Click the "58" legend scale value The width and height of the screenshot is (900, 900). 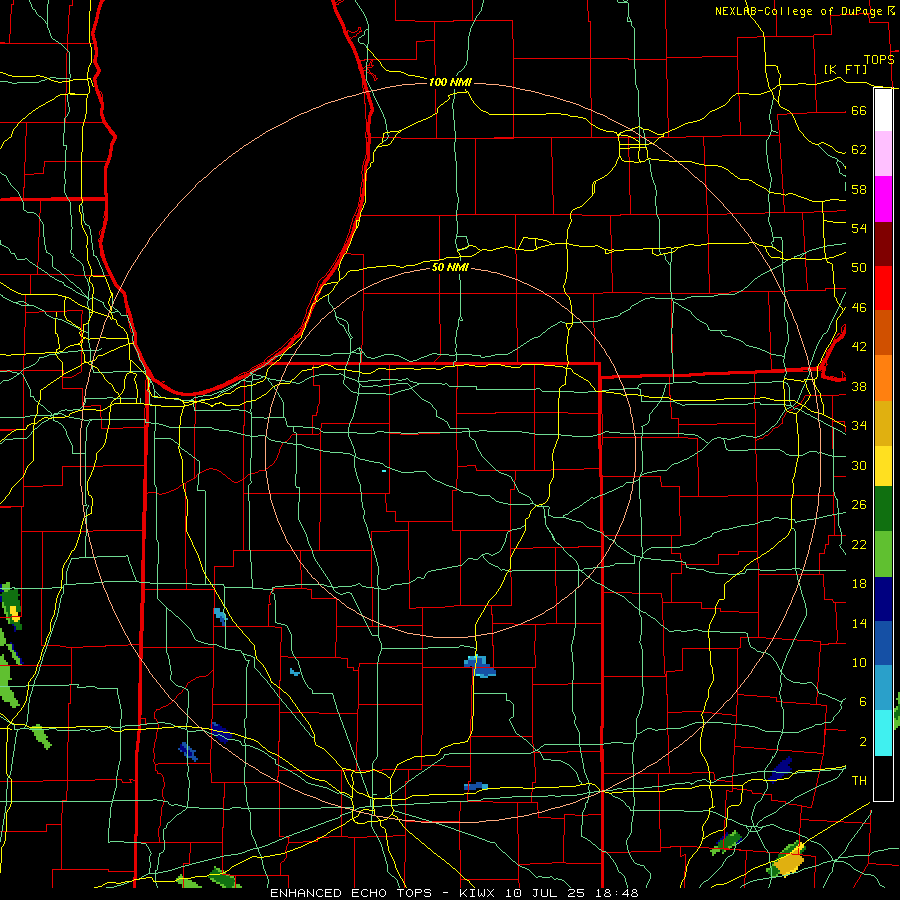coord(859,189)
